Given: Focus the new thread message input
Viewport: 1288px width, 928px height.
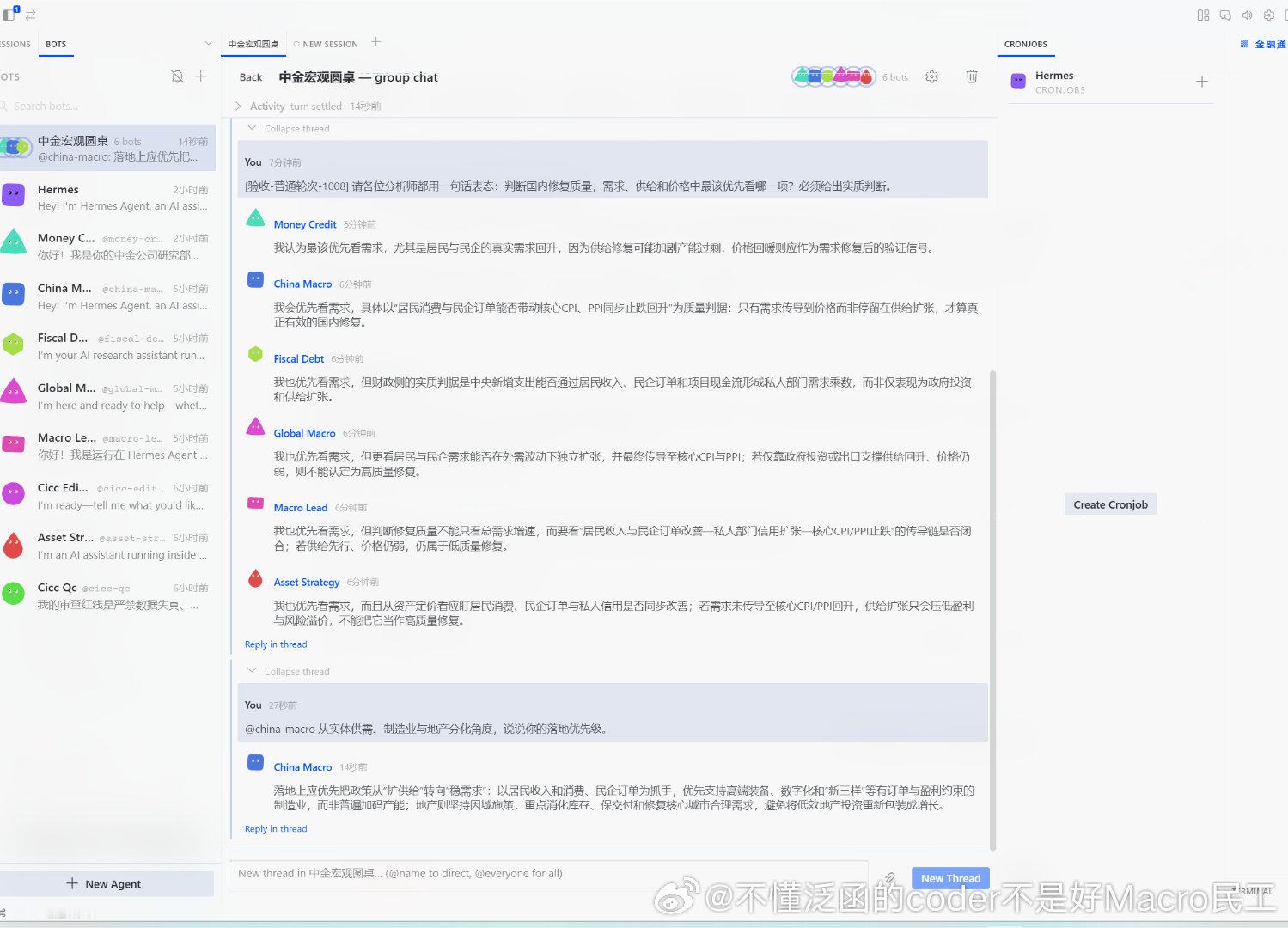Looking at the screenshot, I should pos(550,874).
